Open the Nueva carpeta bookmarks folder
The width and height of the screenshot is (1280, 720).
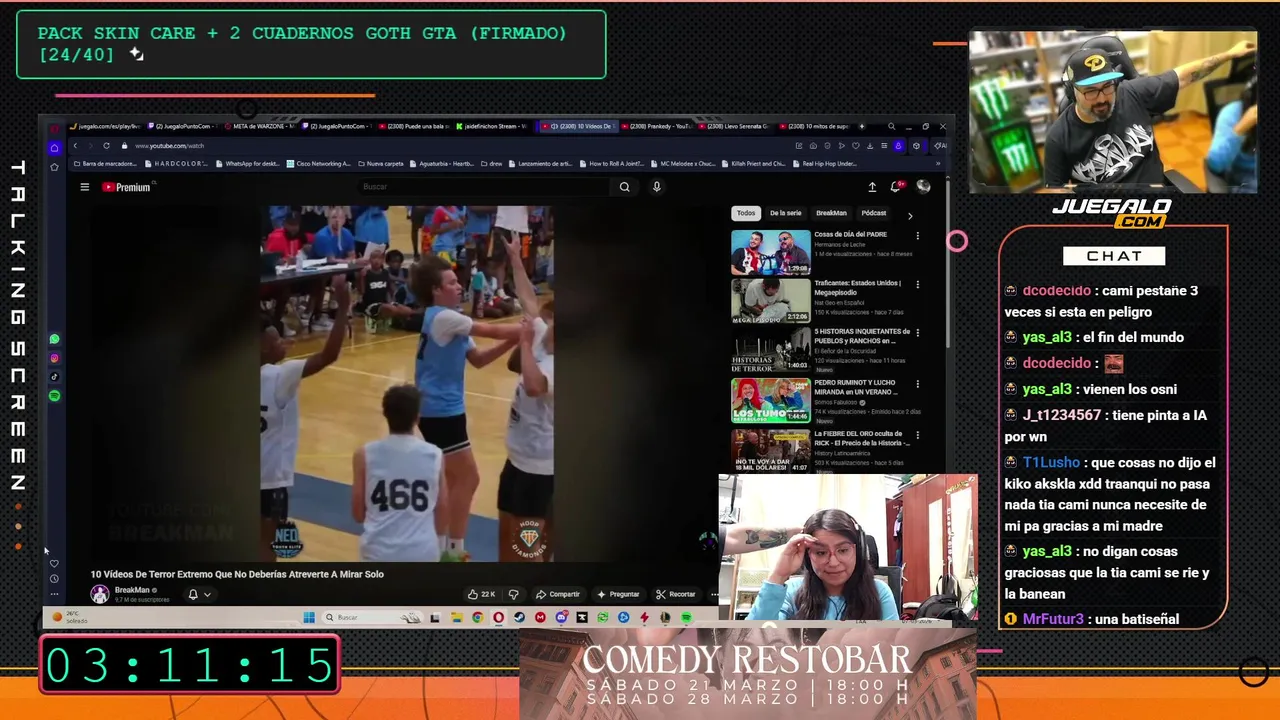(382, 164)
